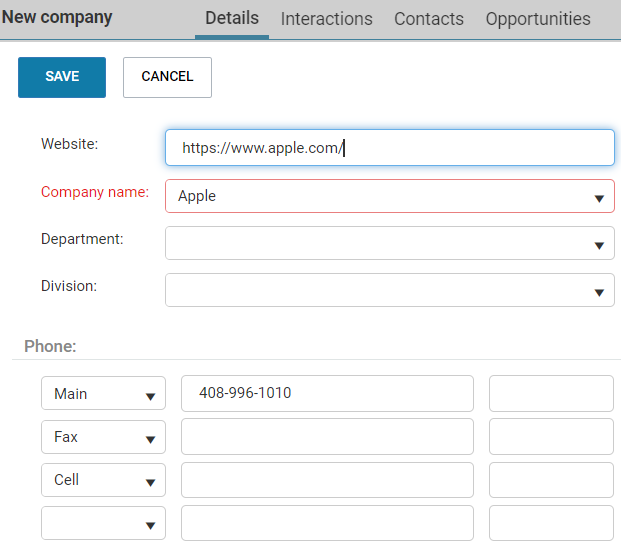The width and height of the screenshot is (621, 558).
Task: Click the Company name field containing Apple
Action: coord(390,196)
